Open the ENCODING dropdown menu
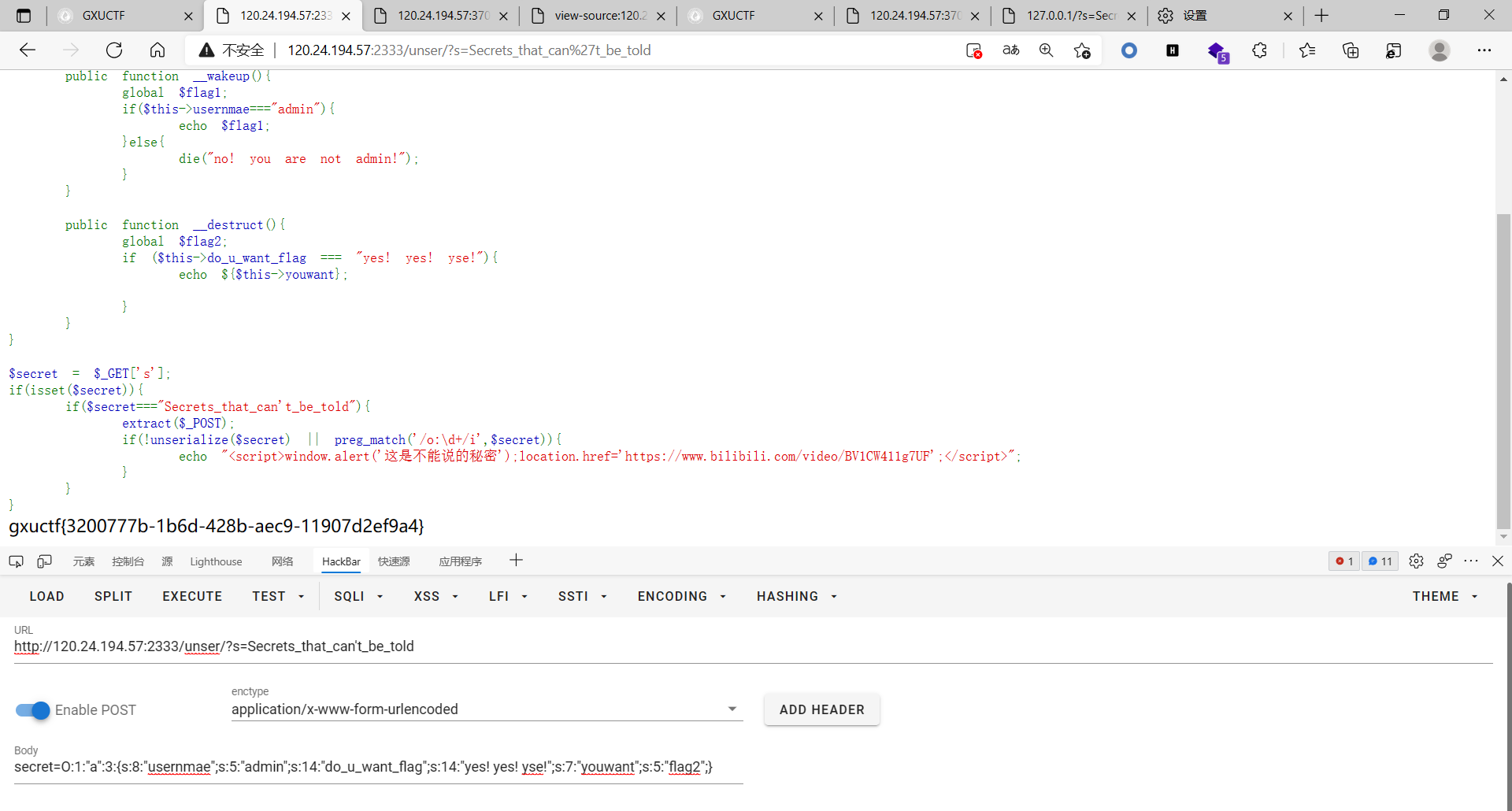Viewport: 1512px width, 811px height. tap(681, 597)
